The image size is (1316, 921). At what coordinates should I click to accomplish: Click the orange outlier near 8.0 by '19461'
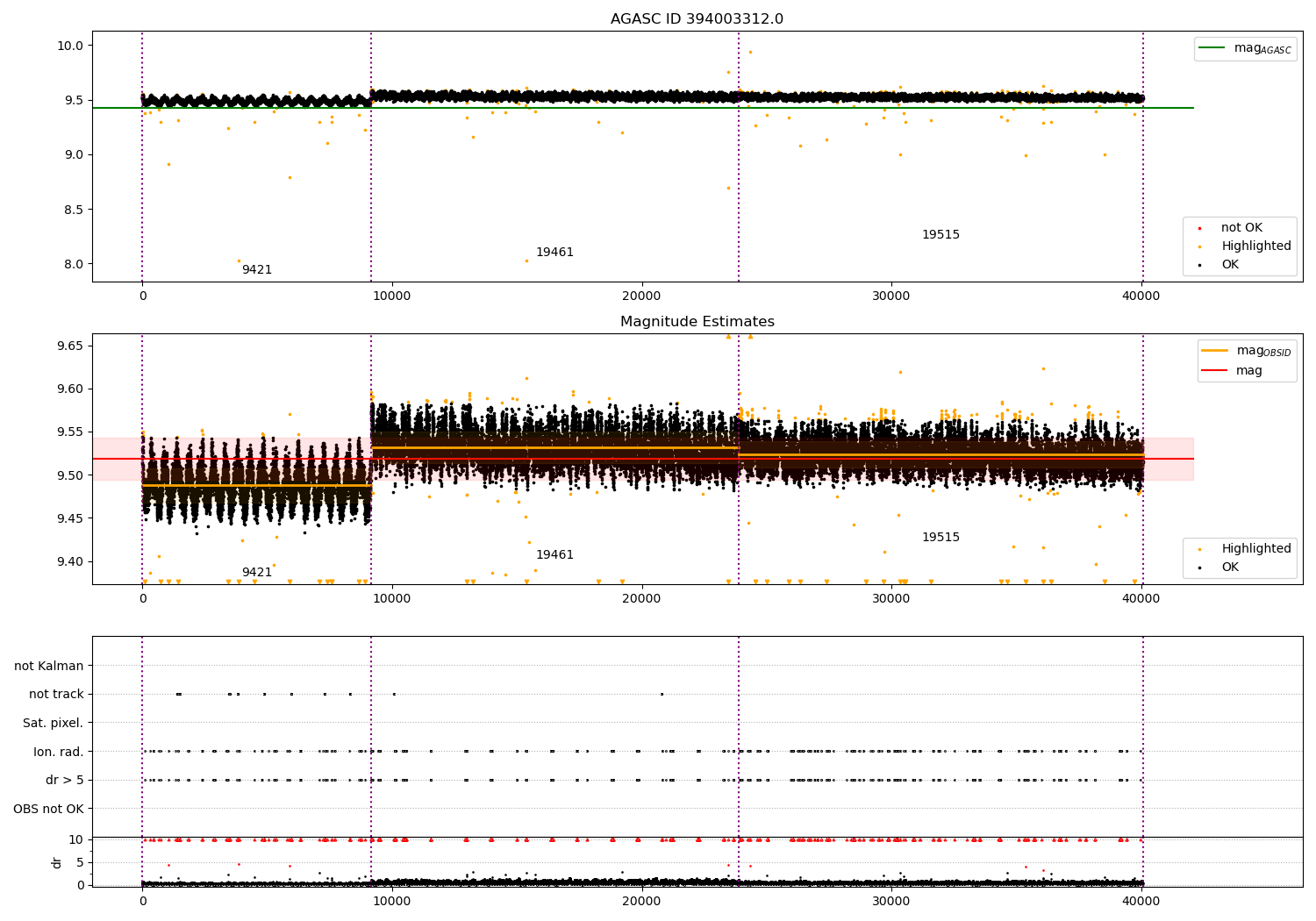[526, 261]
